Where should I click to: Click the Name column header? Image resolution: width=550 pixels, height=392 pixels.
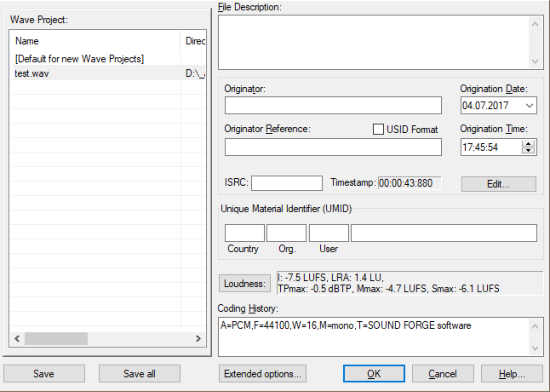(95, 41)
